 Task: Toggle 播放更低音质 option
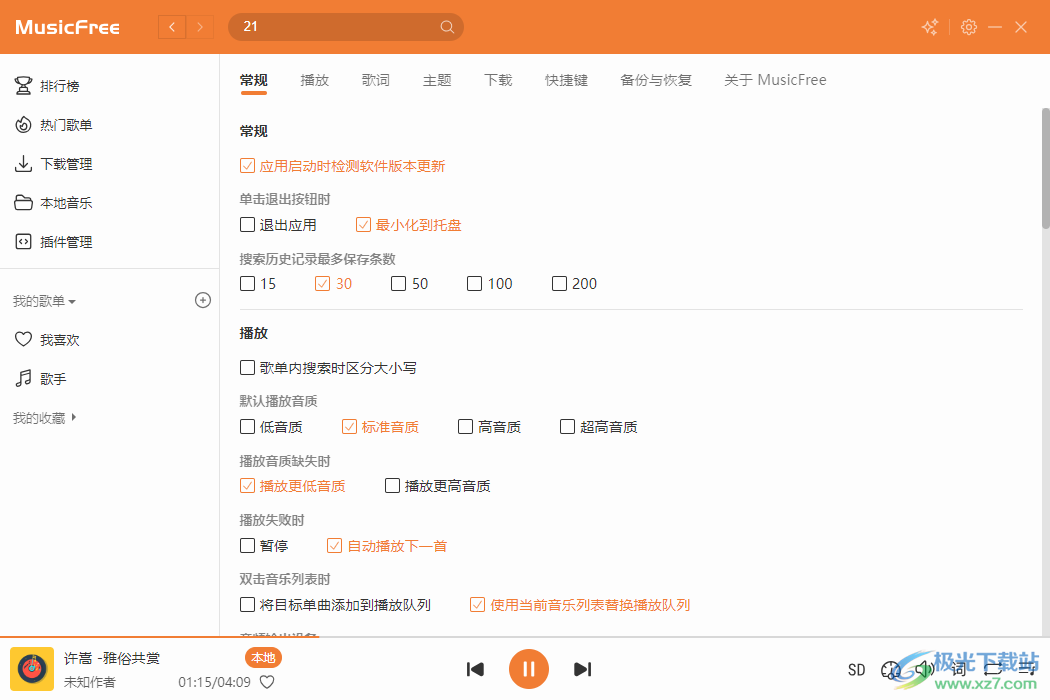[293, 486]
